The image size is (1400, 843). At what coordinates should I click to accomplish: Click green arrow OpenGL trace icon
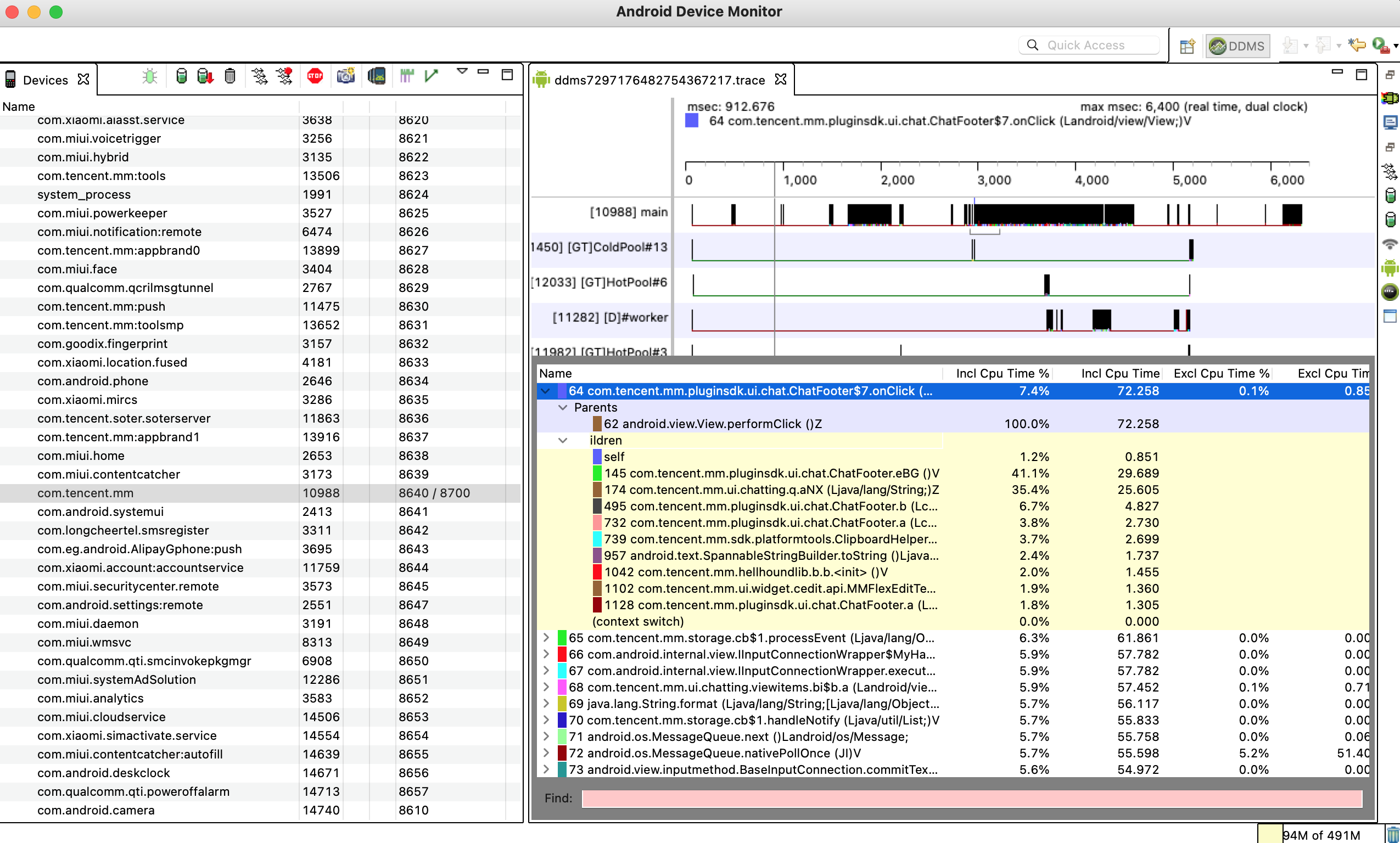(431, 76)
